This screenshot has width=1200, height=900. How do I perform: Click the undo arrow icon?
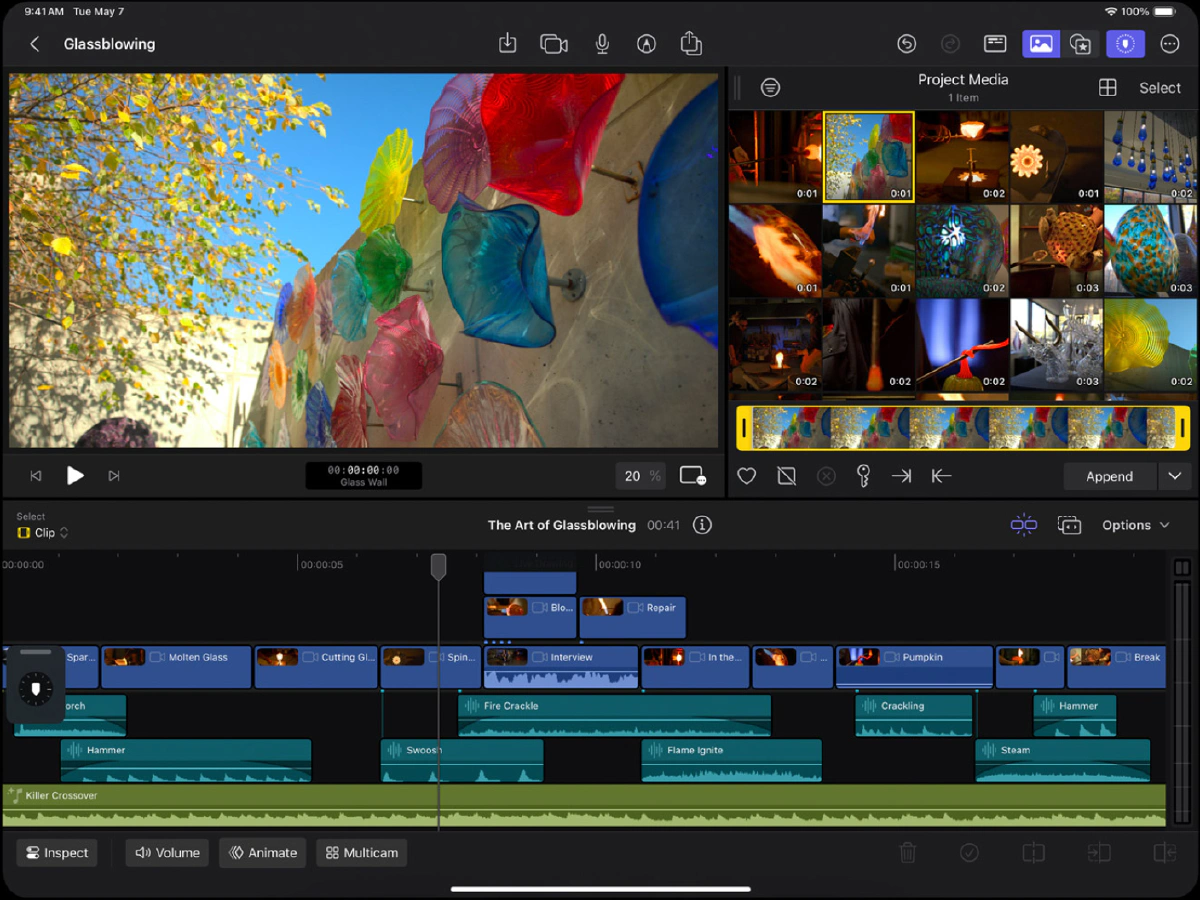[x=906, y=44]
